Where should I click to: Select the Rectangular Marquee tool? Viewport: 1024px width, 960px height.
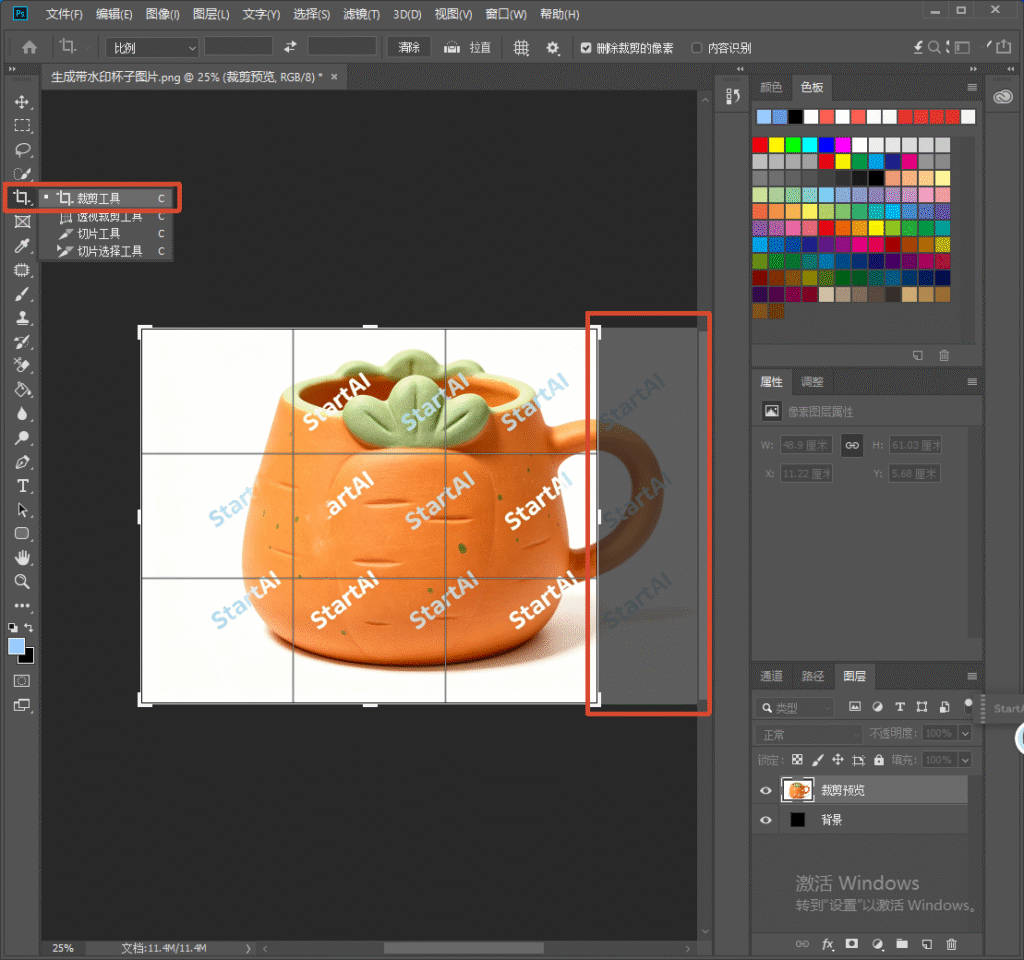point(22,125)
